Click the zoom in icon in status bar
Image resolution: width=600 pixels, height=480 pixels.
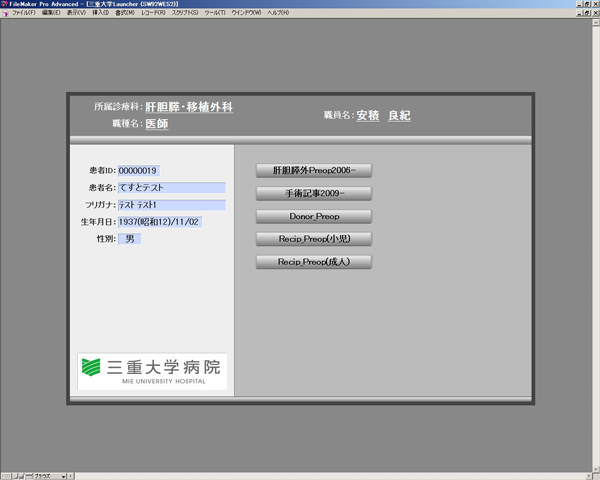tap(22, 476)
